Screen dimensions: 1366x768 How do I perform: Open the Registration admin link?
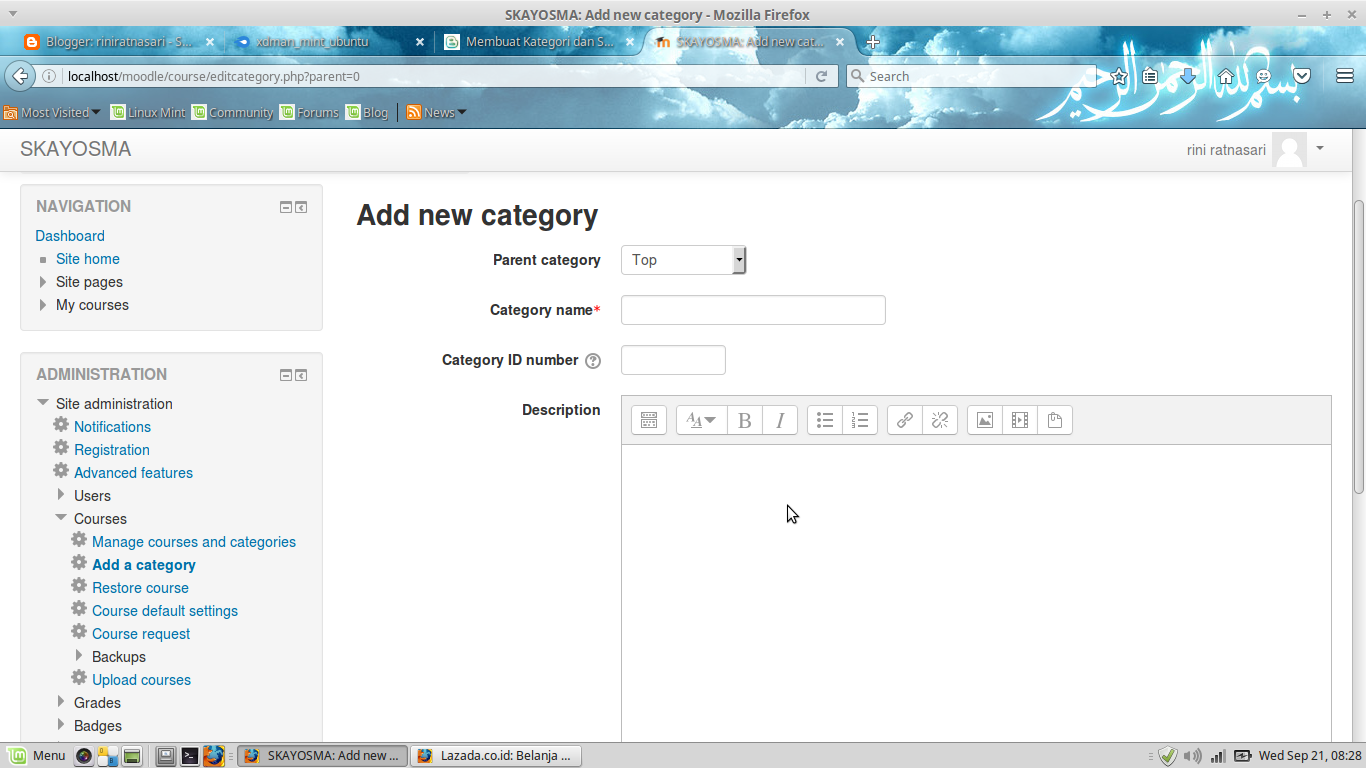tap(112, 450)
